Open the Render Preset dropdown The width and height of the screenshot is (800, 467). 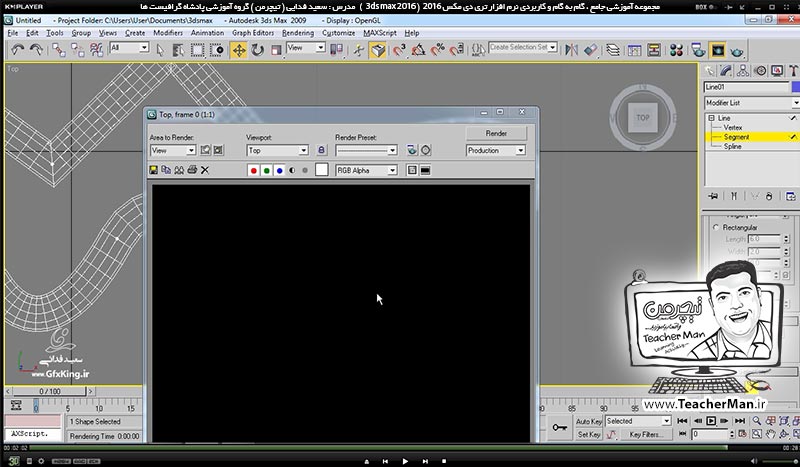point(366,151)
